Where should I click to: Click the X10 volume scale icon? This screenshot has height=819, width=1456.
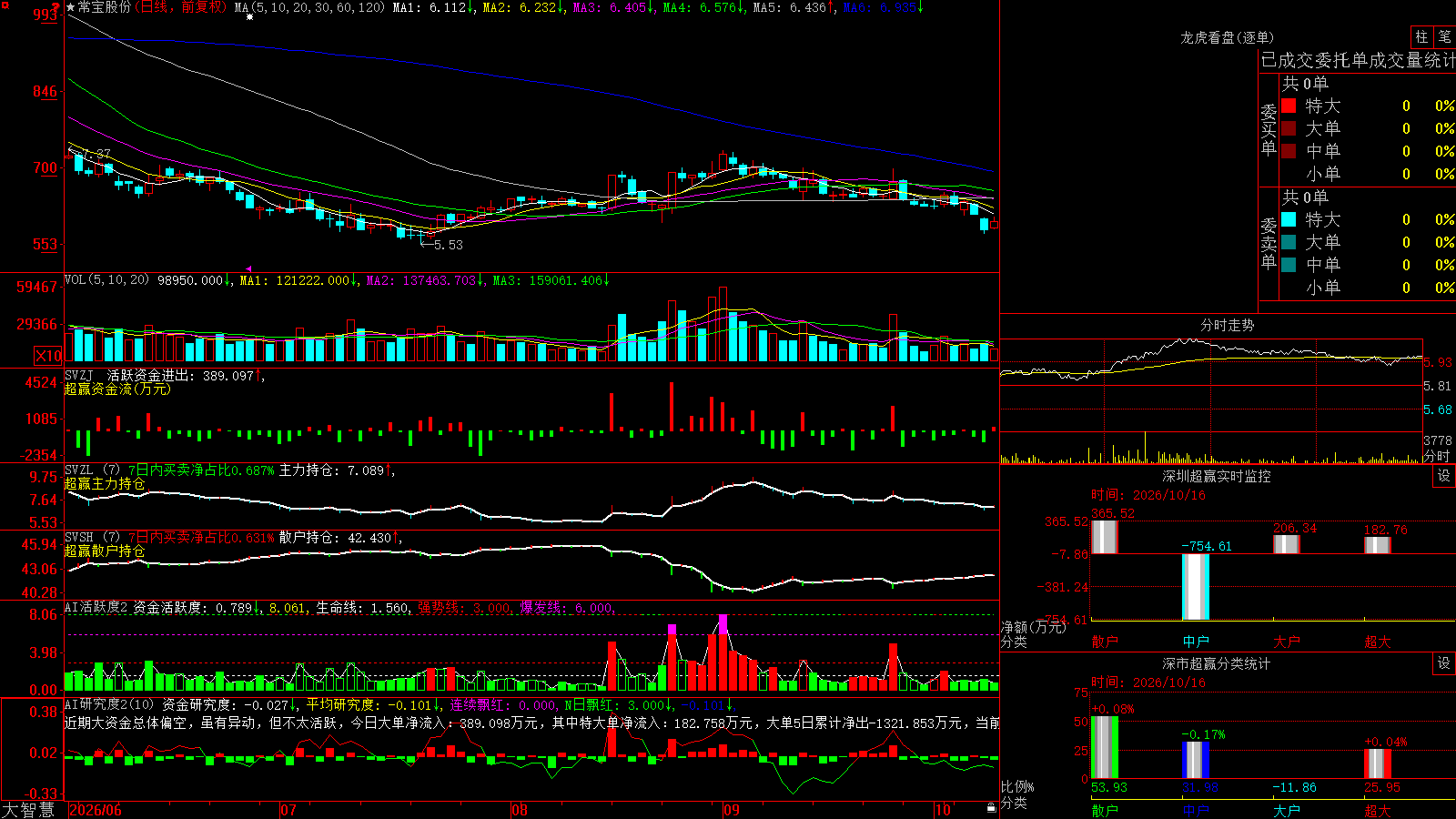48,356
